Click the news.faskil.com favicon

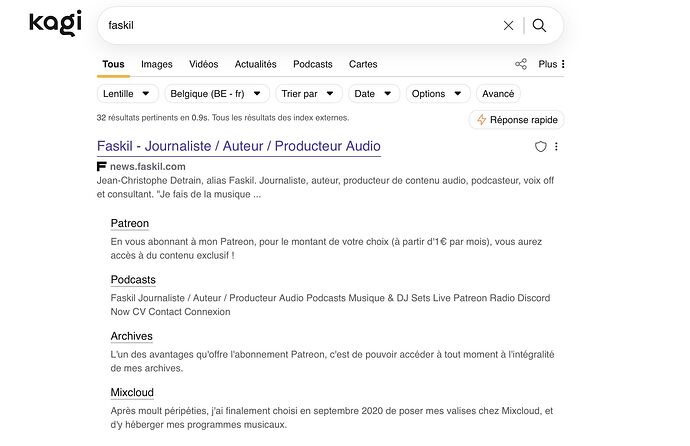(x=101, y=166)
